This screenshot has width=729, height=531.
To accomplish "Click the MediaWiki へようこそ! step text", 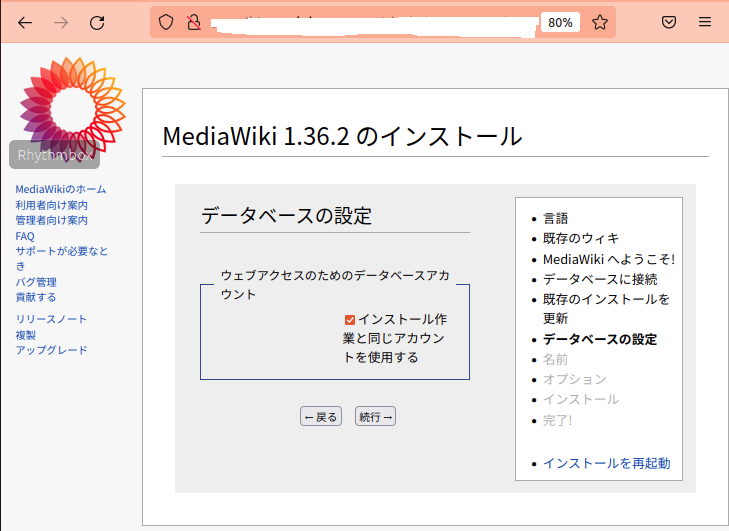I will tap(609, 259).
